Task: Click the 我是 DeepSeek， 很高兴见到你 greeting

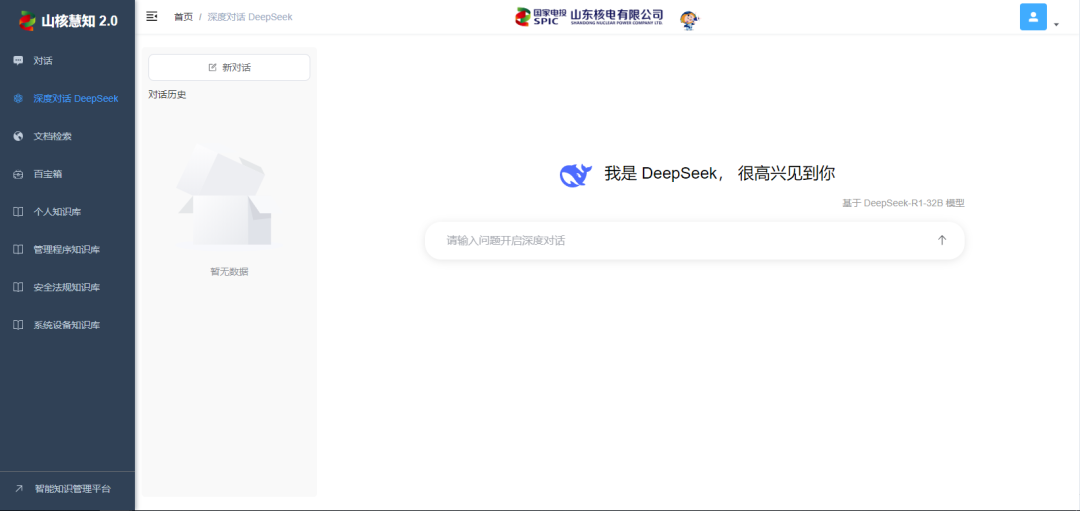Action: coord(720,174)
